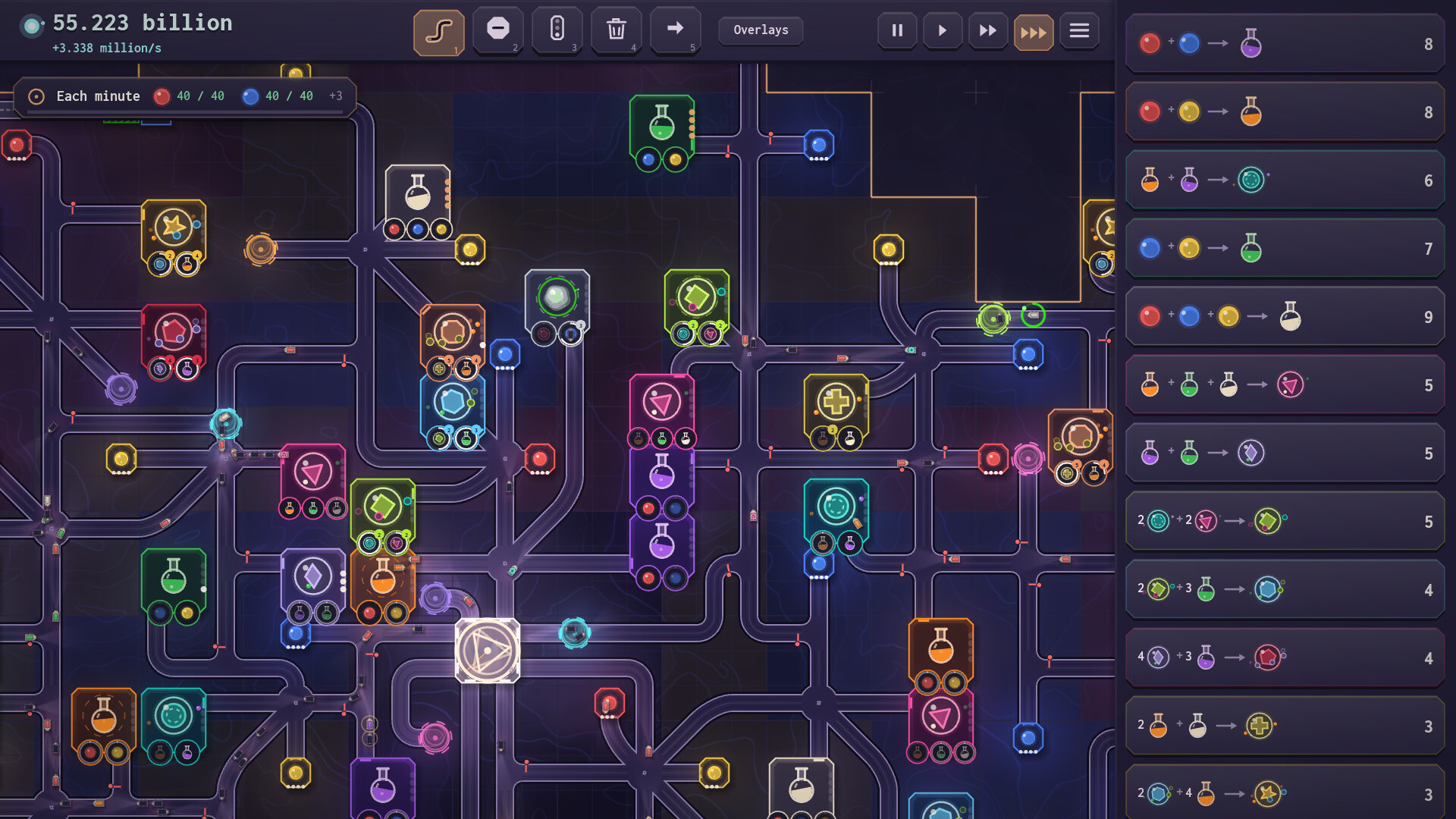The height and width of the screenshot is (819, 1456).
Task: Activate the trash delete tool
Action: [x=616, y=30]
